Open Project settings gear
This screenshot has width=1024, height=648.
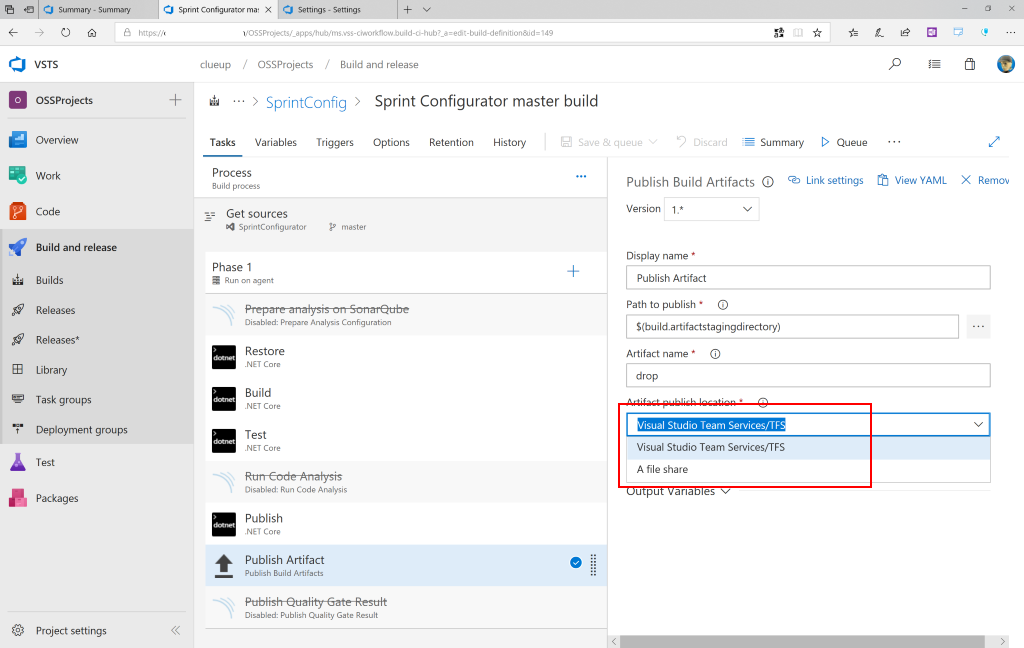pos(18,630)
